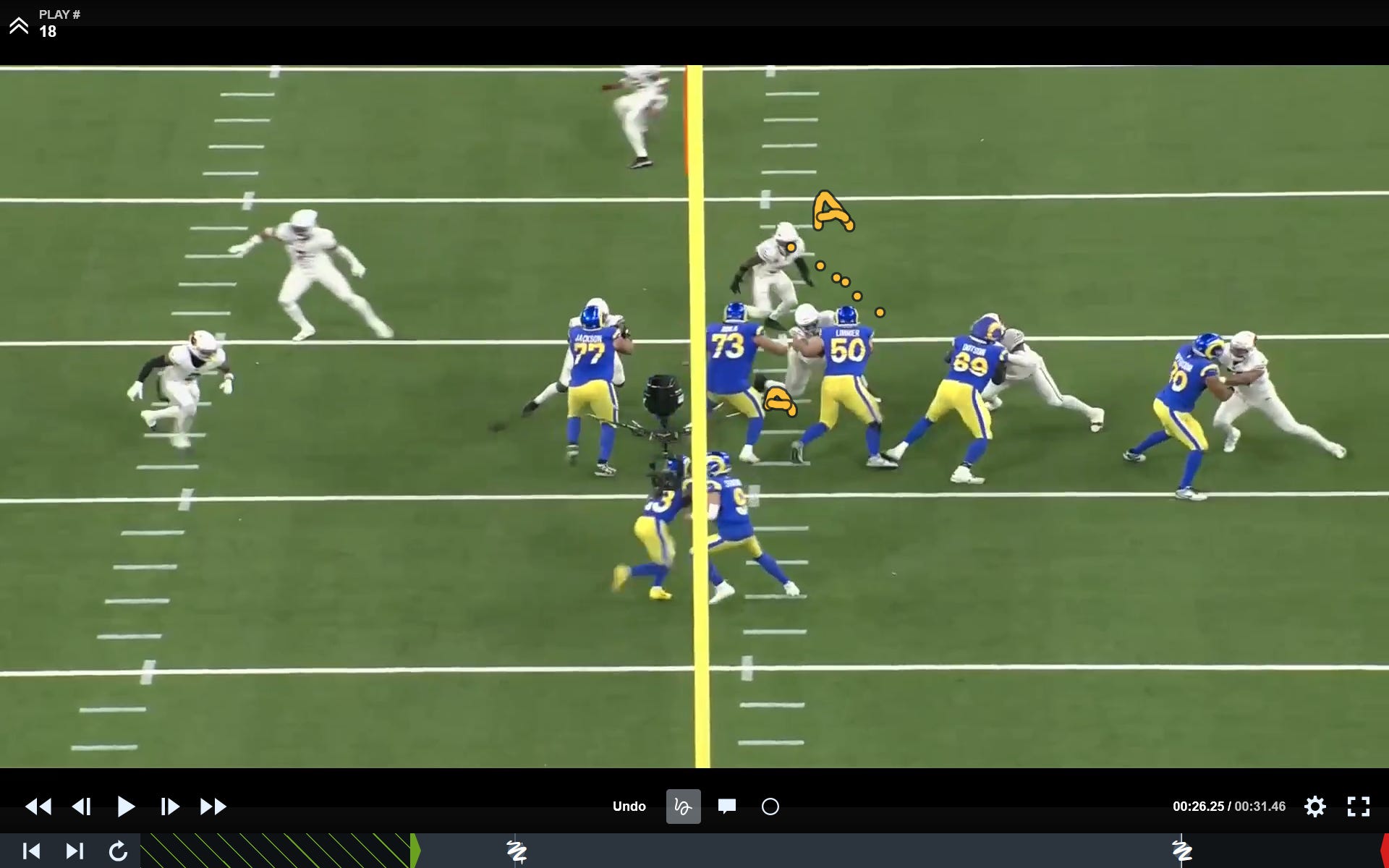Toggle the freehand drawing tool
The width and height of the screenshot is (1389, 868).
click(683, 807)
